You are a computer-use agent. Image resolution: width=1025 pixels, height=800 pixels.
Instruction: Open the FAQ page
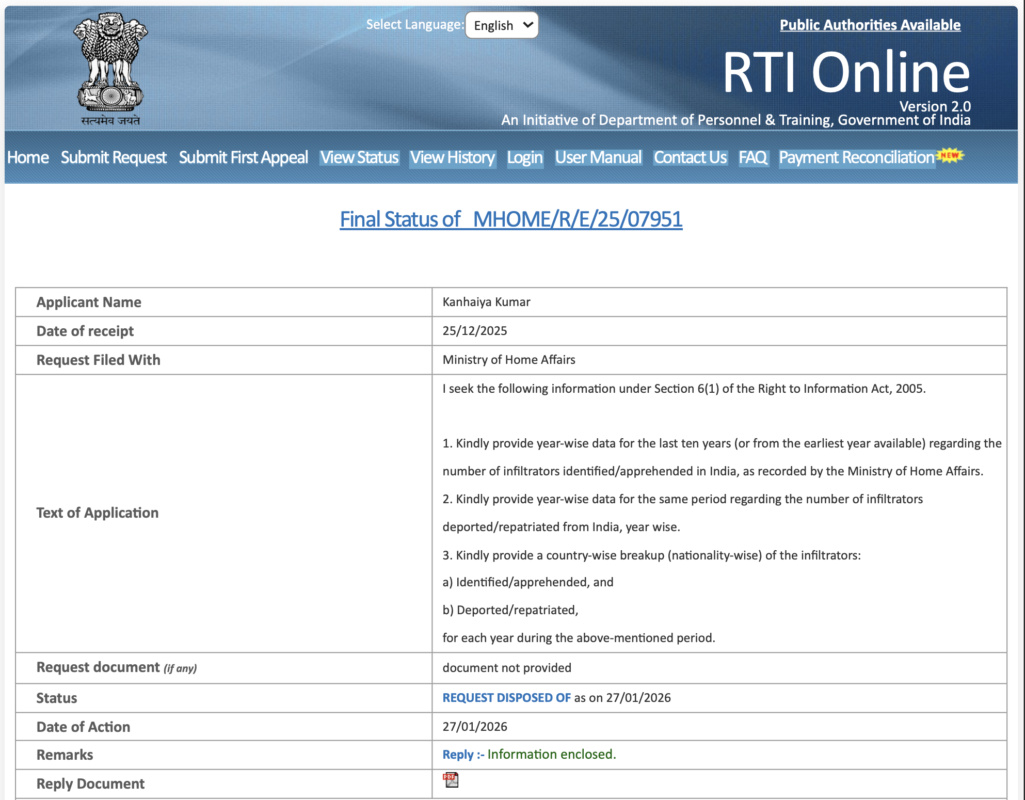pos(753,157)
